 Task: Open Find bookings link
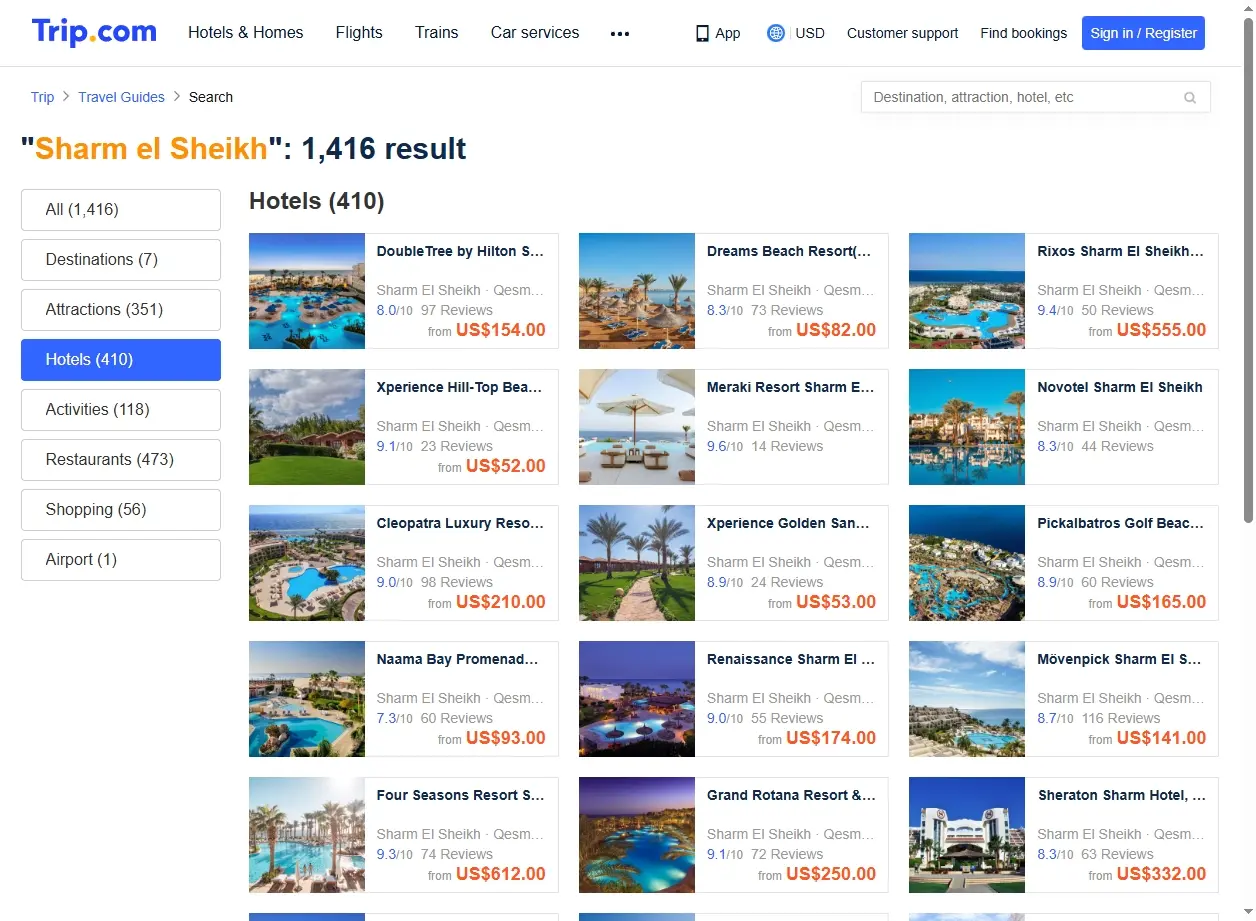pyautogui.click(x=1024, y=33)
